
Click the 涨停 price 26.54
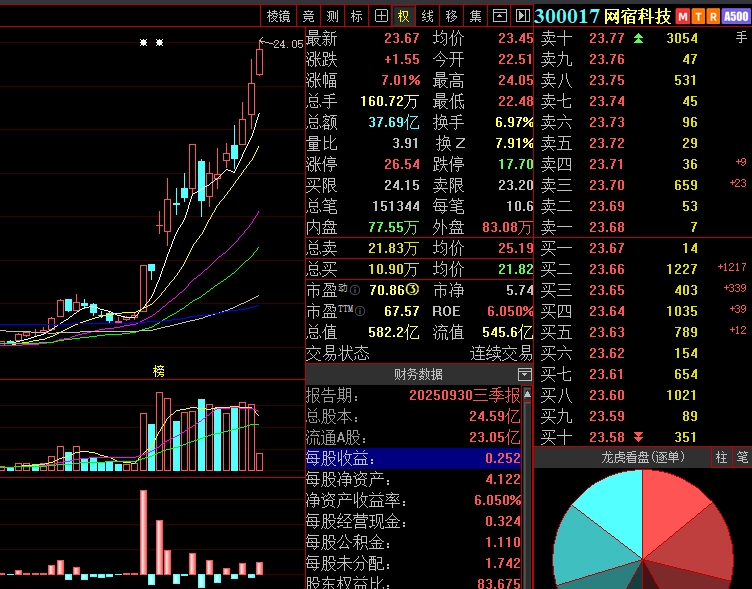click(402, 165)
